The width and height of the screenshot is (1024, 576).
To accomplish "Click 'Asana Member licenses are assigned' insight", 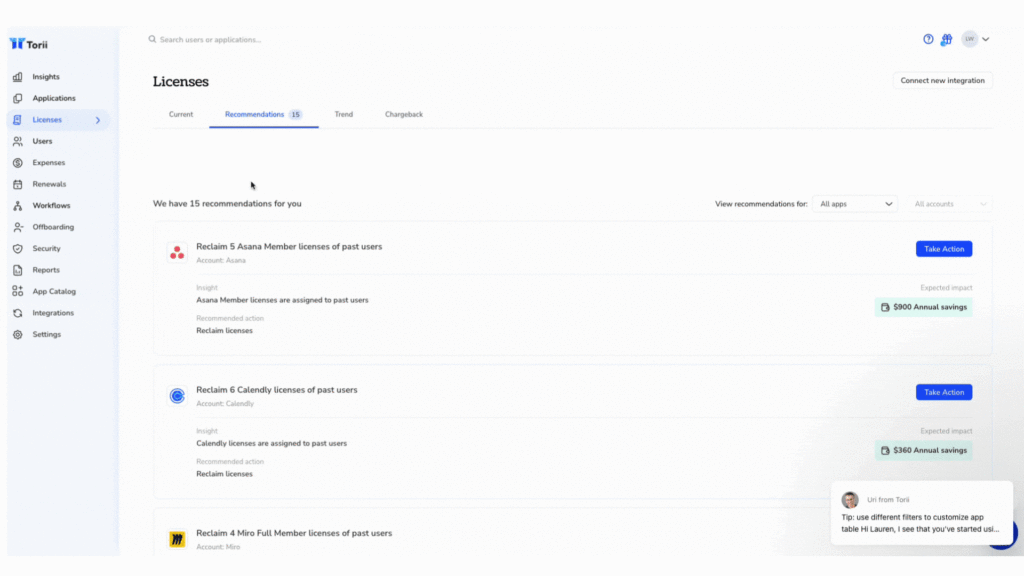I will tap(282, 300).
